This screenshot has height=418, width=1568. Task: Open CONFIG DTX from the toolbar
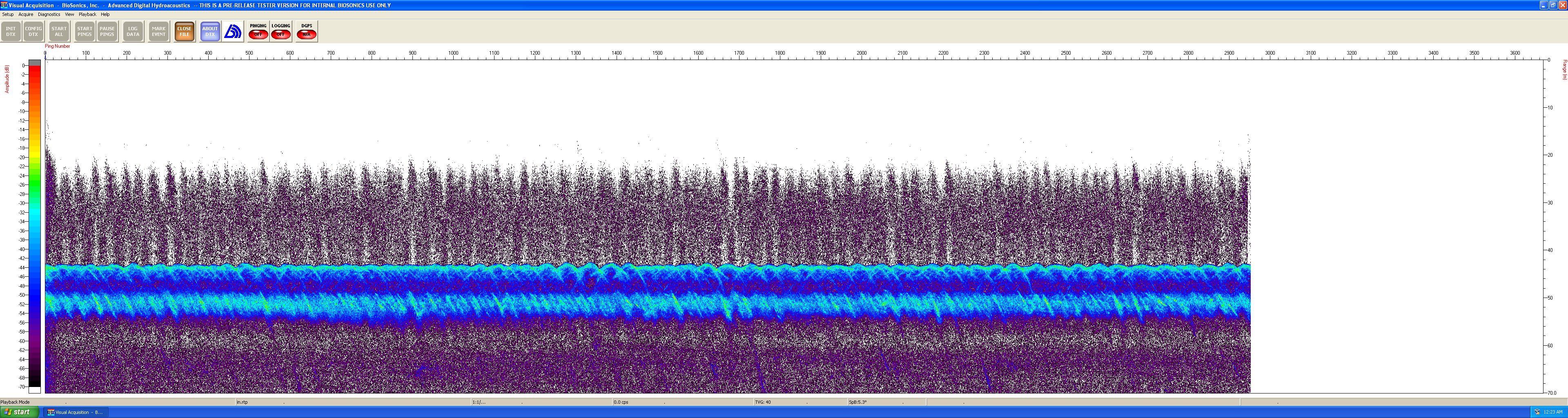(x=33, y=32)
